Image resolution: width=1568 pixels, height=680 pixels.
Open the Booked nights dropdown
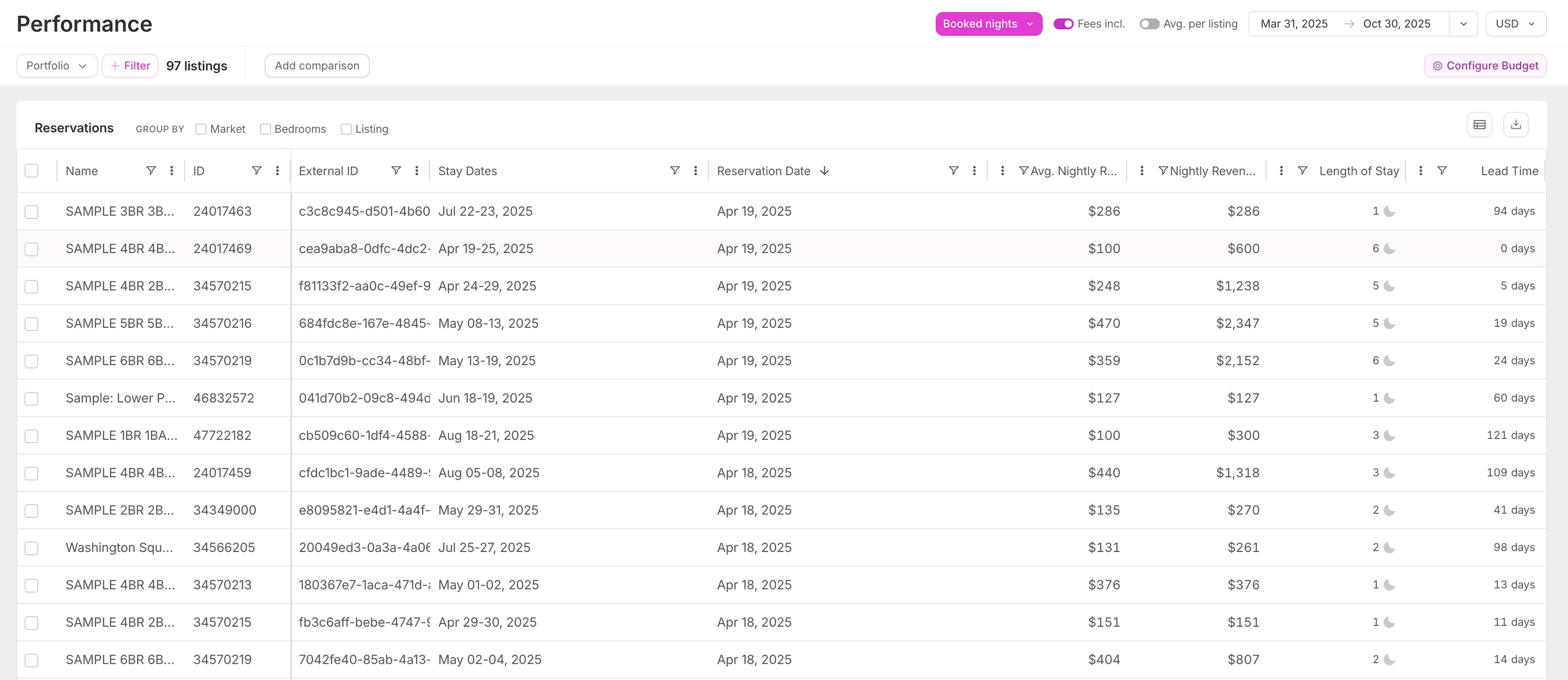tap(989, 24)
